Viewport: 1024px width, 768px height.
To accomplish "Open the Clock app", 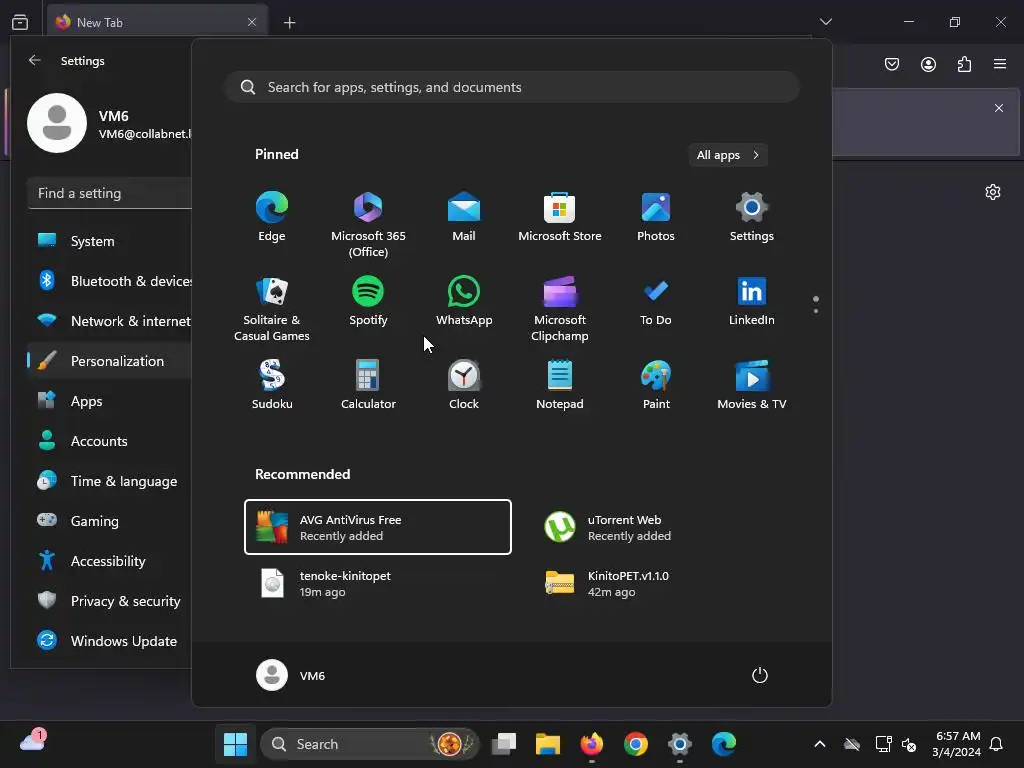I will click(464, 385).
